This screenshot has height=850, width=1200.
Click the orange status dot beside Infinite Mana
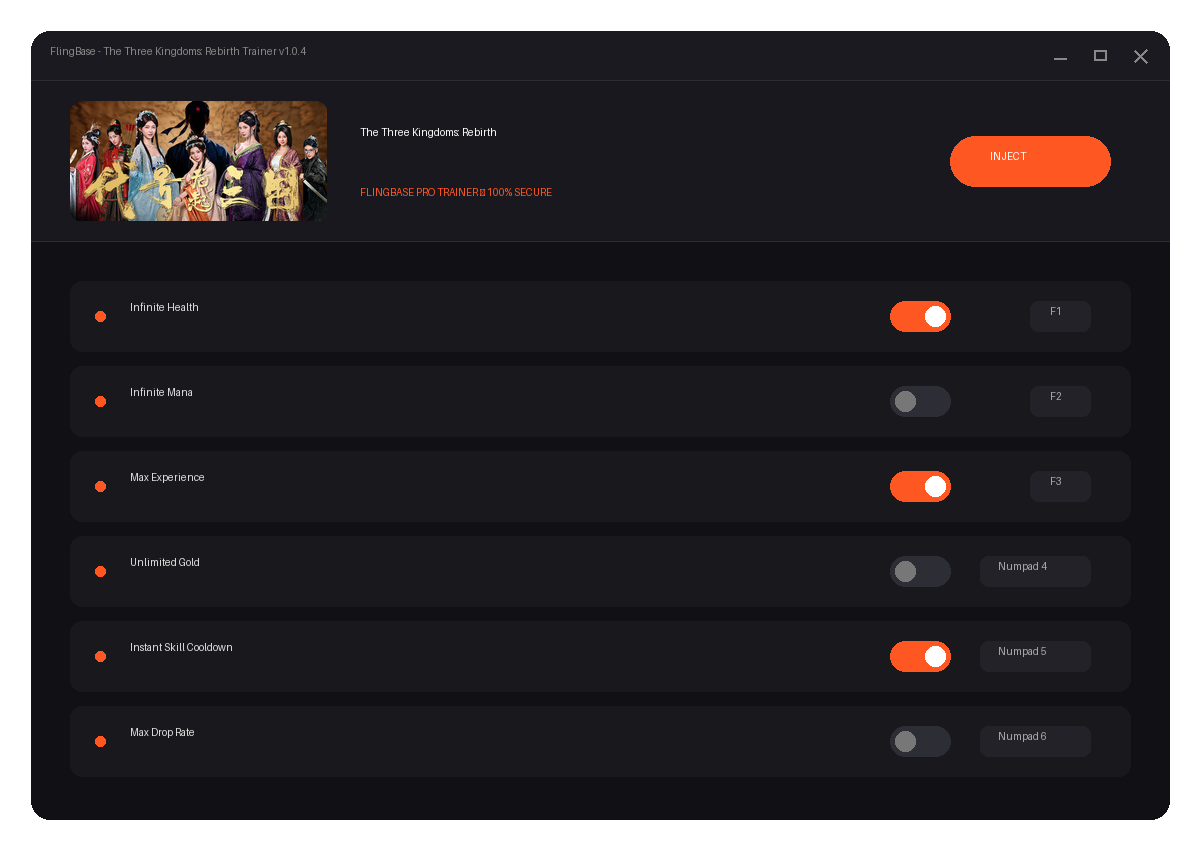click(x=100, y=401)
